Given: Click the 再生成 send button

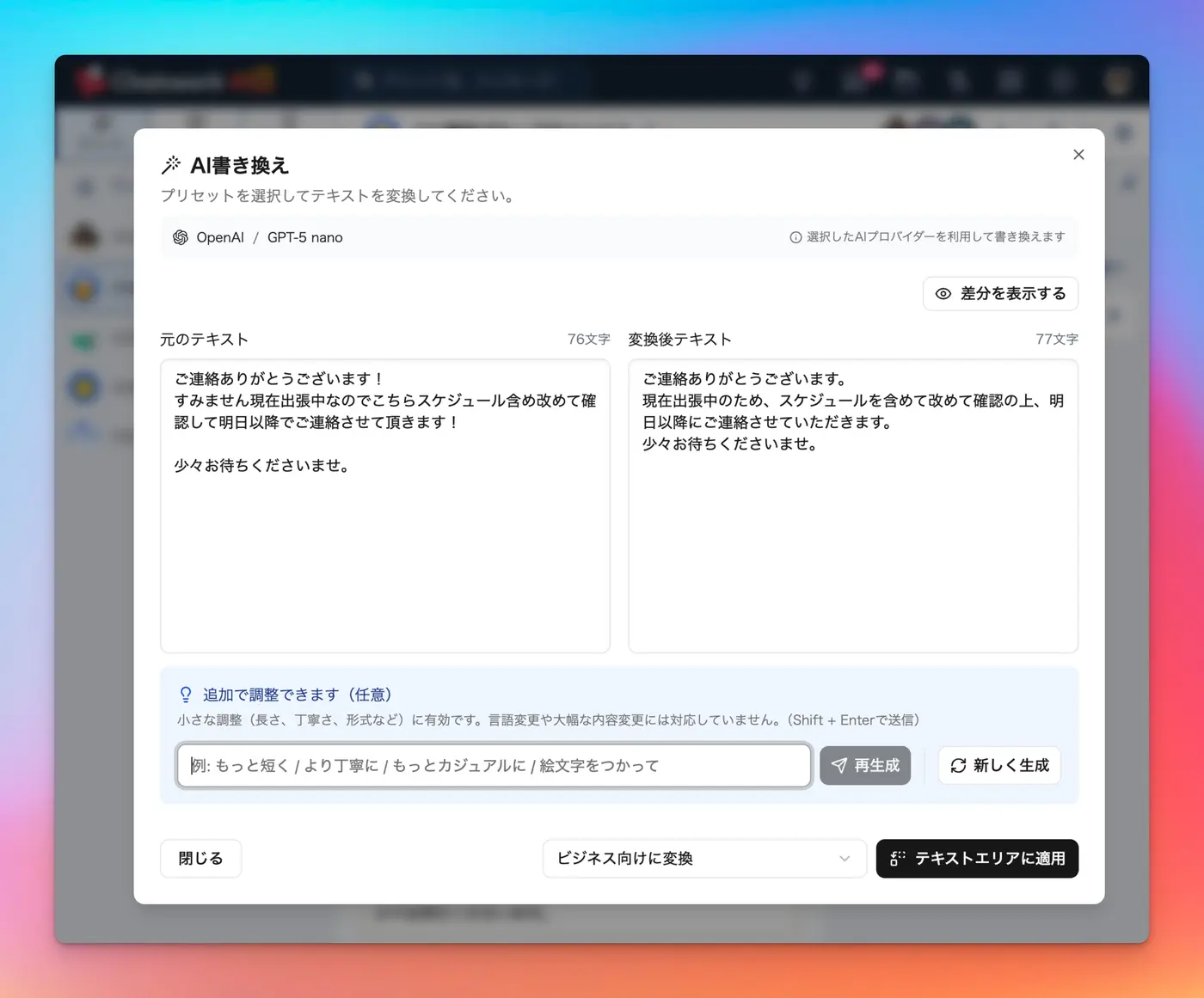Looking at the screenshot, I should (x=865, y=765).
